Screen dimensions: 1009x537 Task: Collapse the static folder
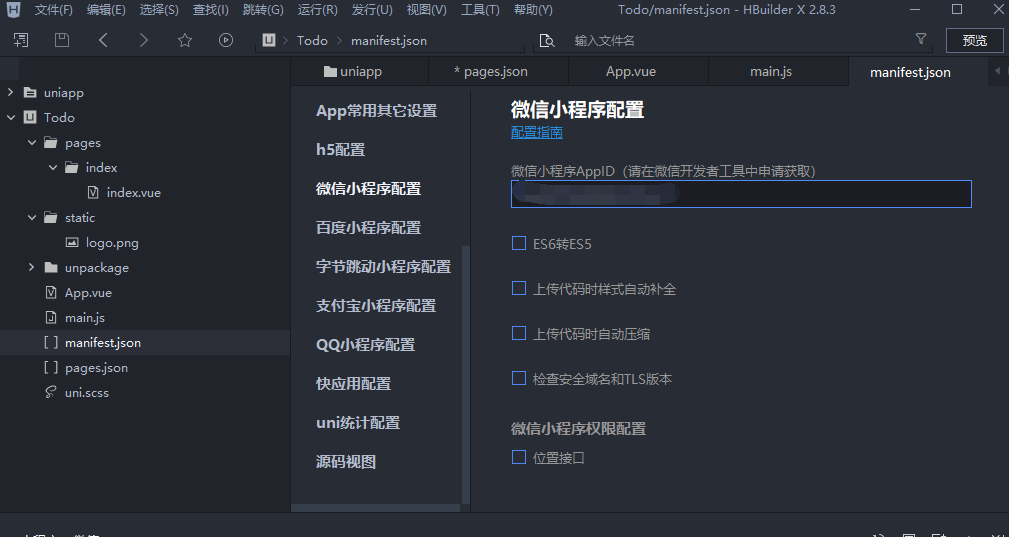coord(32,218)
